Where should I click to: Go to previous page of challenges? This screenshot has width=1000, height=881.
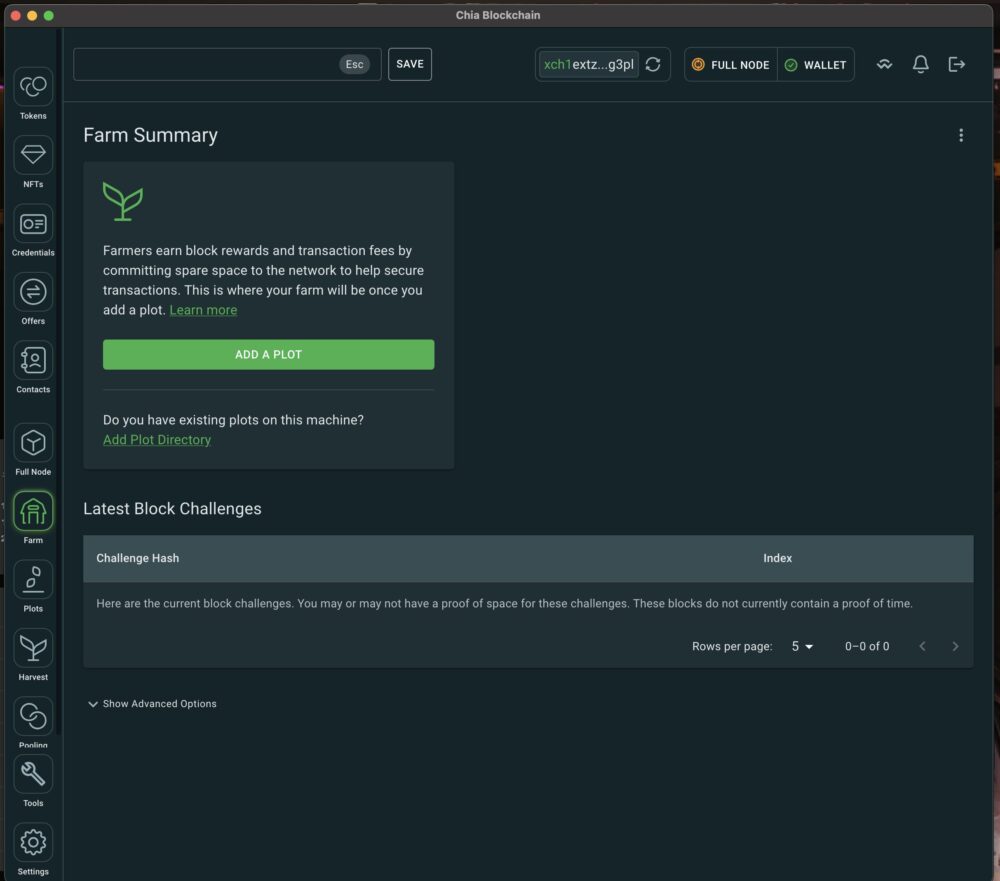click(922, 646)
